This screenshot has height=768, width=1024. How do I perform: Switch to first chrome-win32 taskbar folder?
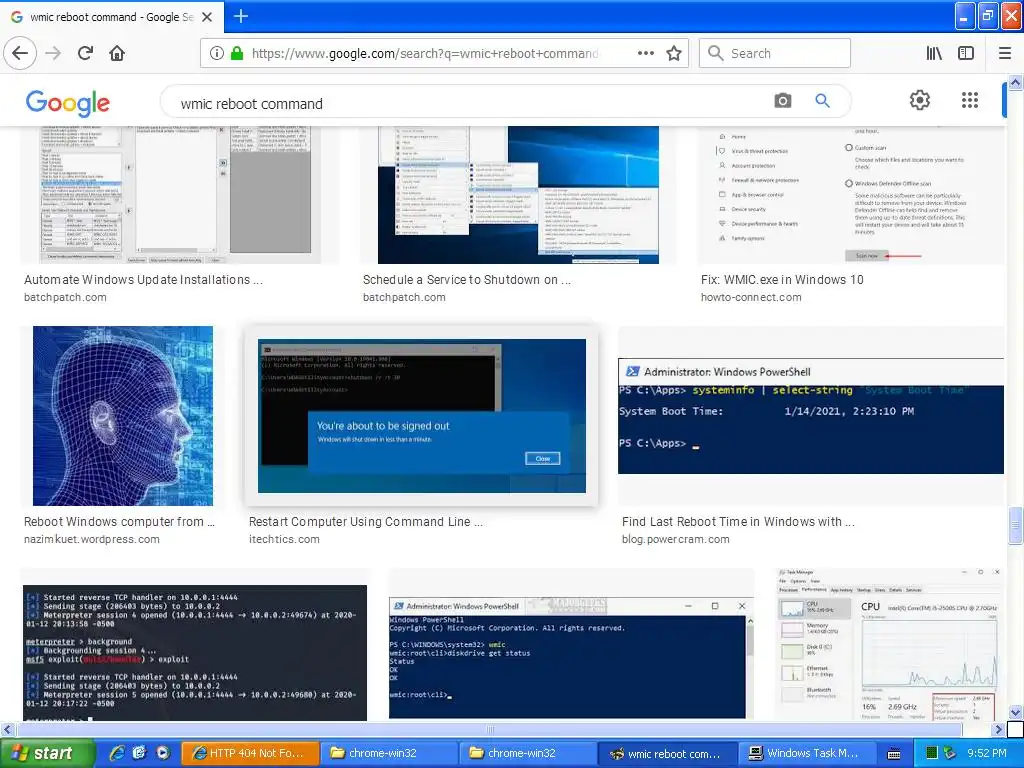click(x=389, y=753)
